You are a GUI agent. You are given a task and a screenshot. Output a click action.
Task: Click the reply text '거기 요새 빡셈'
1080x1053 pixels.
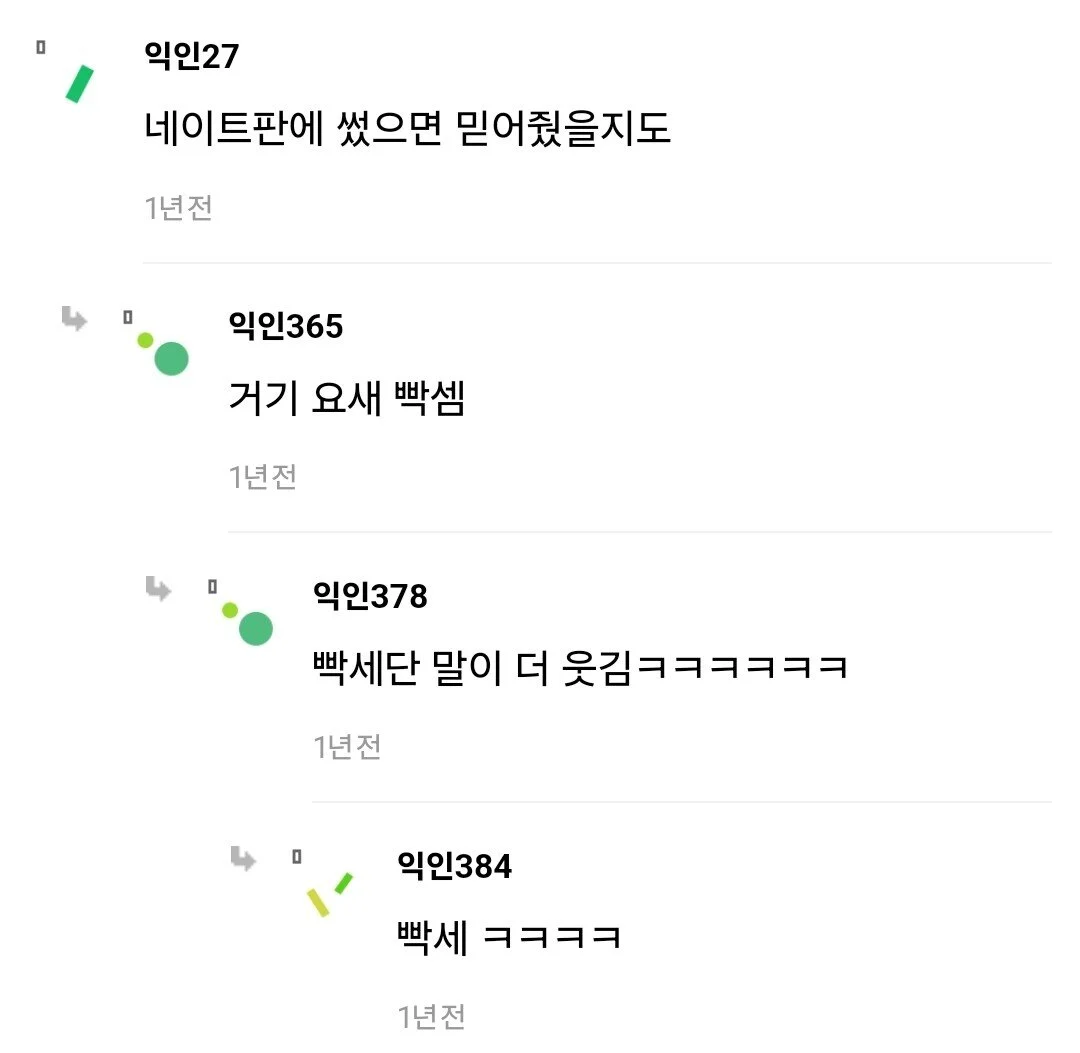(x=347, y=399)
